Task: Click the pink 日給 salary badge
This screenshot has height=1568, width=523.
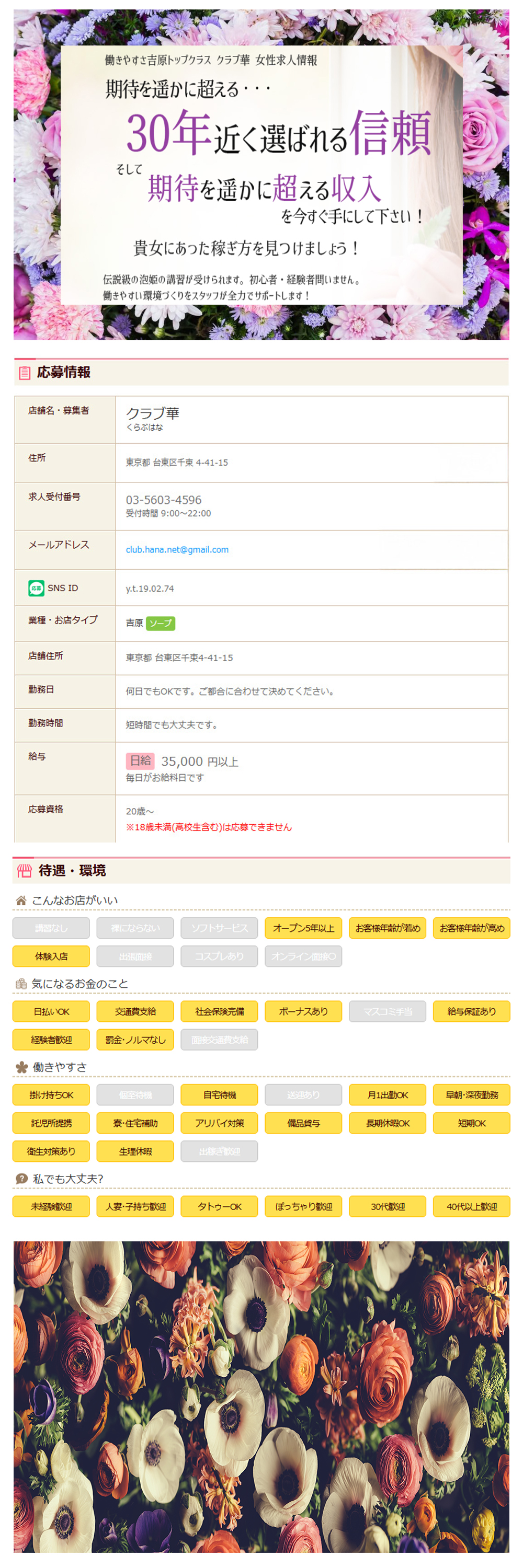Action: 140,761
